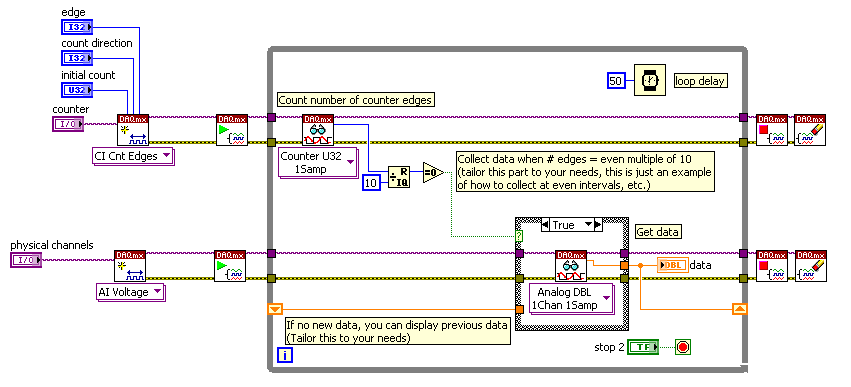This screenshot has height=387, width=851.
Task: Click the numeric constant 50
Action: (x=617, y=81)
